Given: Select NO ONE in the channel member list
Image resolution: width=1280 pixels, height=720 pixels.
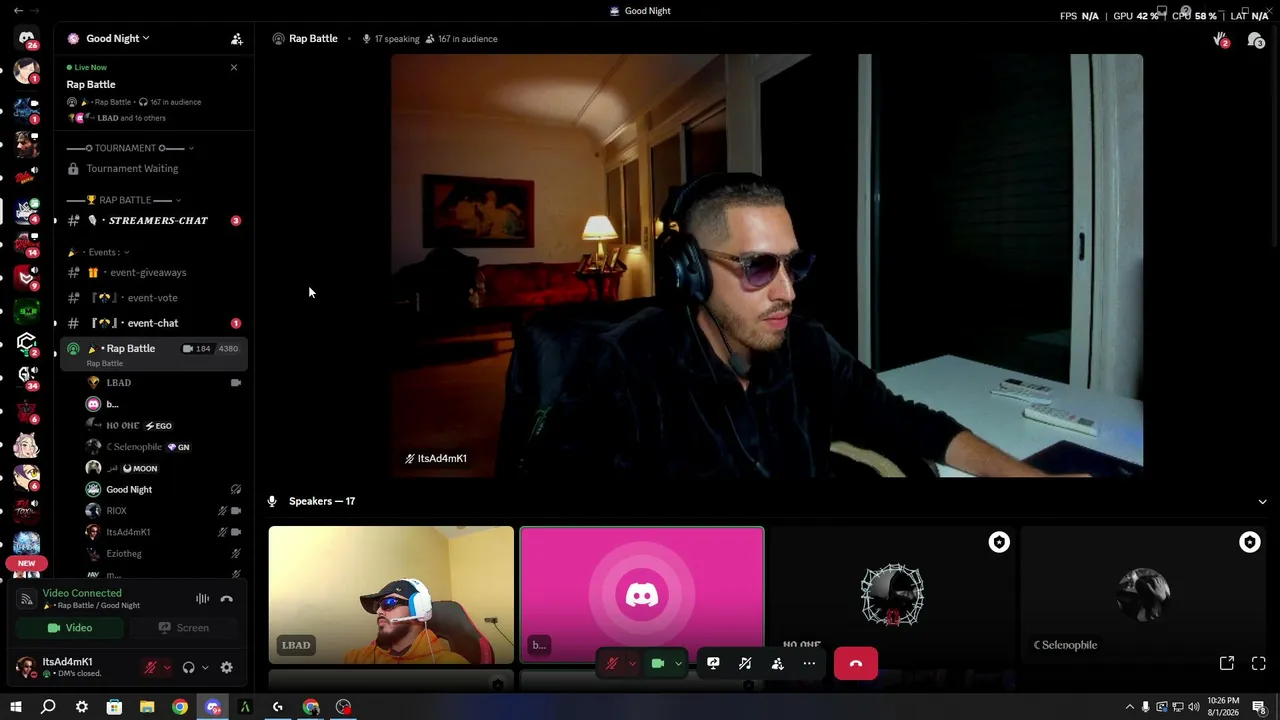Looking at the screenshot, I should click(165, 425).
